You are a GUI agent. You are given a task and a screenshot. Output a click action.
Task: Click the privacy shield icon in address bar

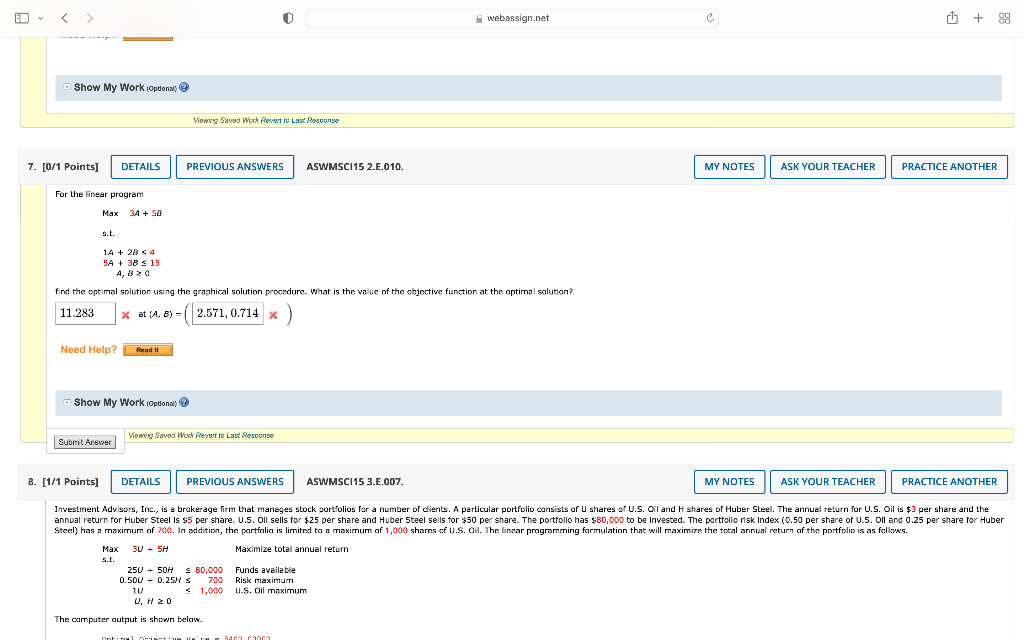[x=287, y=17]
